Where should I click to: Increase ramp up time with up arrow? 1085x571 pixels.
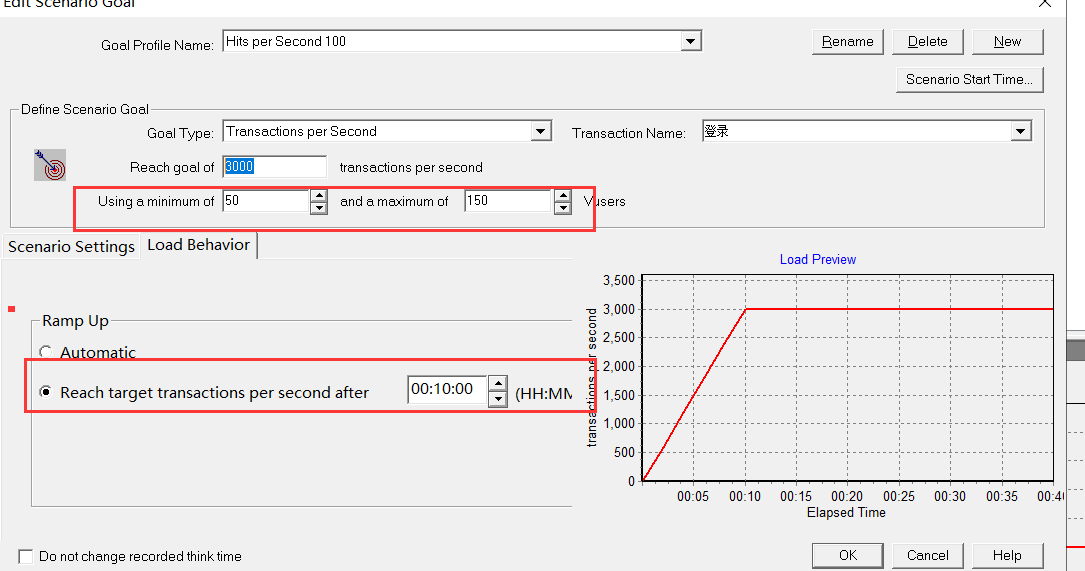pos(497,384)
